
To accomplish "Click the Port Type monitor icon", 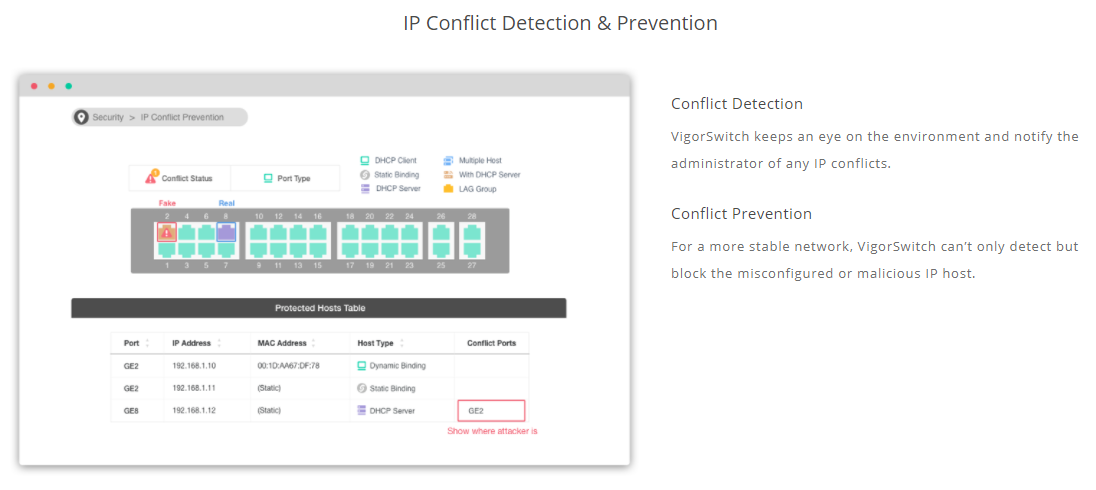I will pyautogui.click(x=268, y=178).
